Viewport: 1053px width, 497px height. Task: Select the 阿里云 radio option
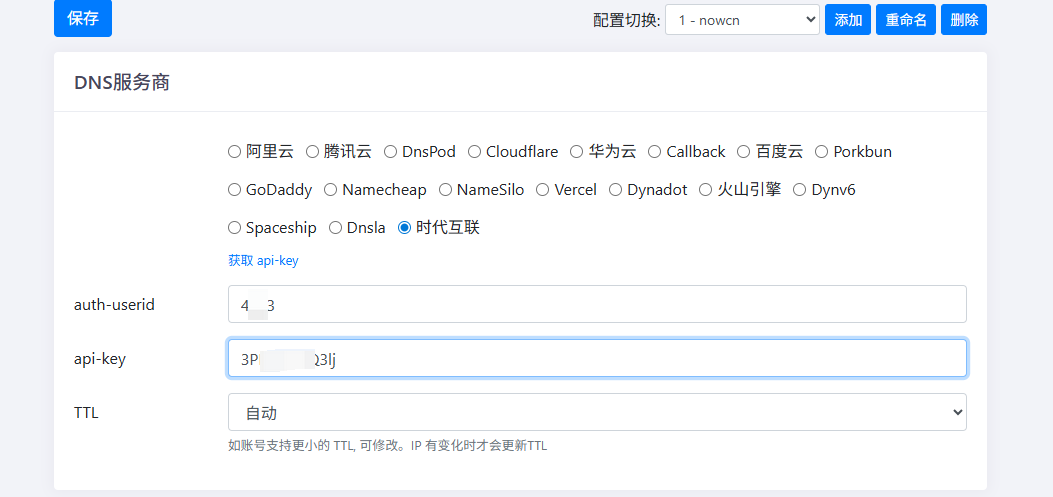(235, 152)
